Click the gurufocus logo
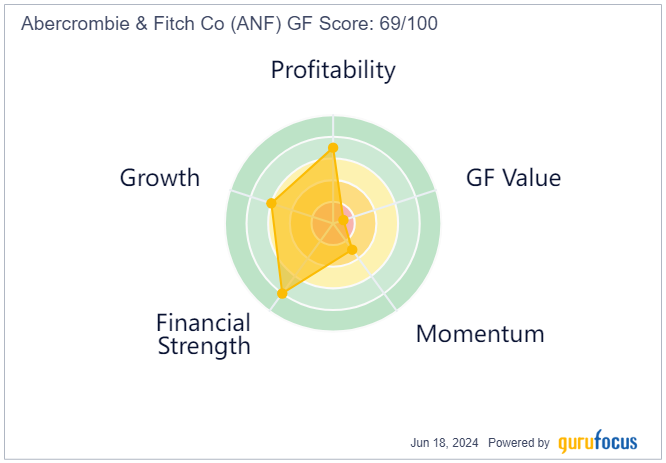666x463 pixels. coord(598,442)
